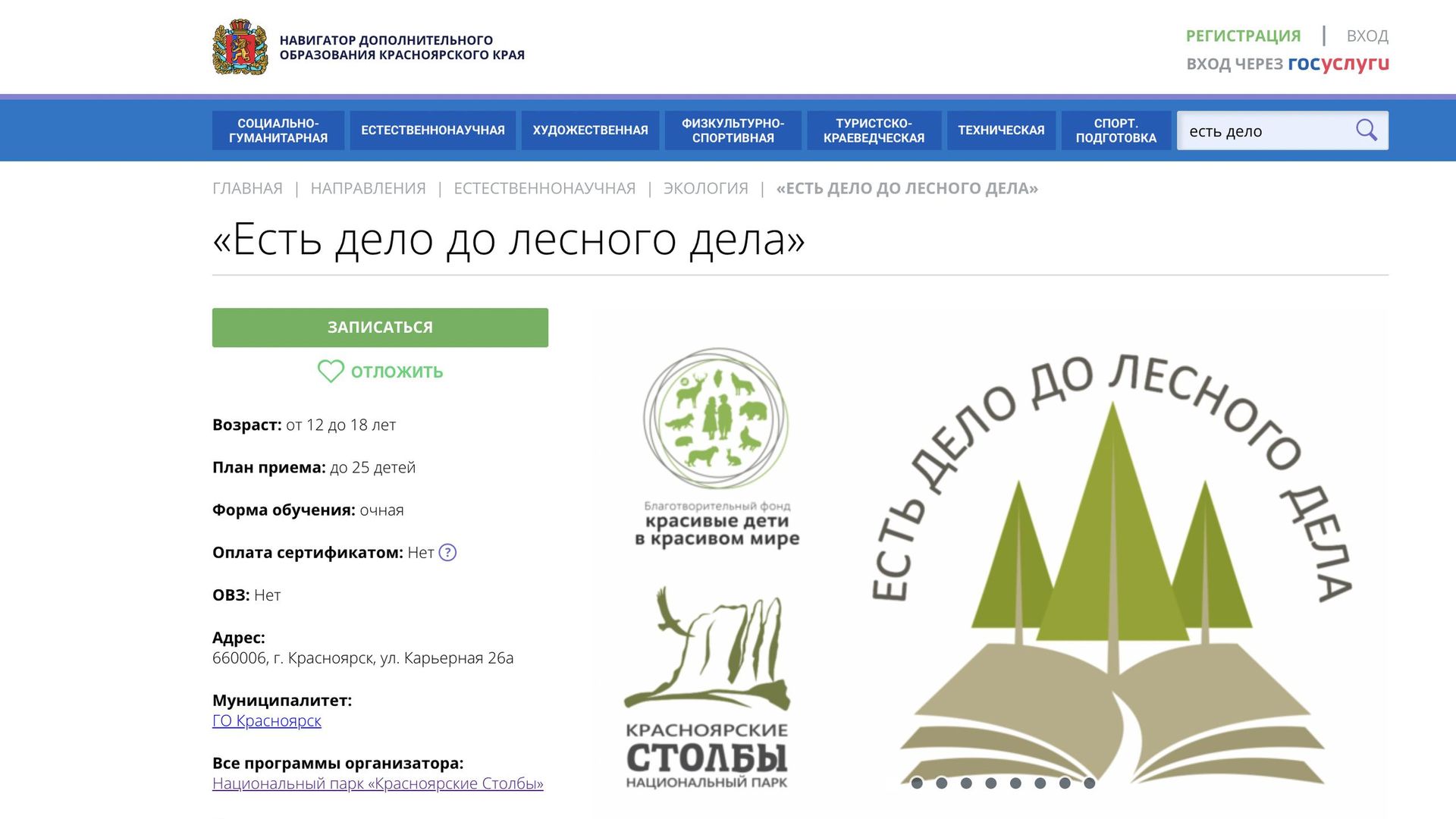Click the Есть дело до лесного дела banner image
Screen dimensions: 1456x819
tap(1113, 567)
